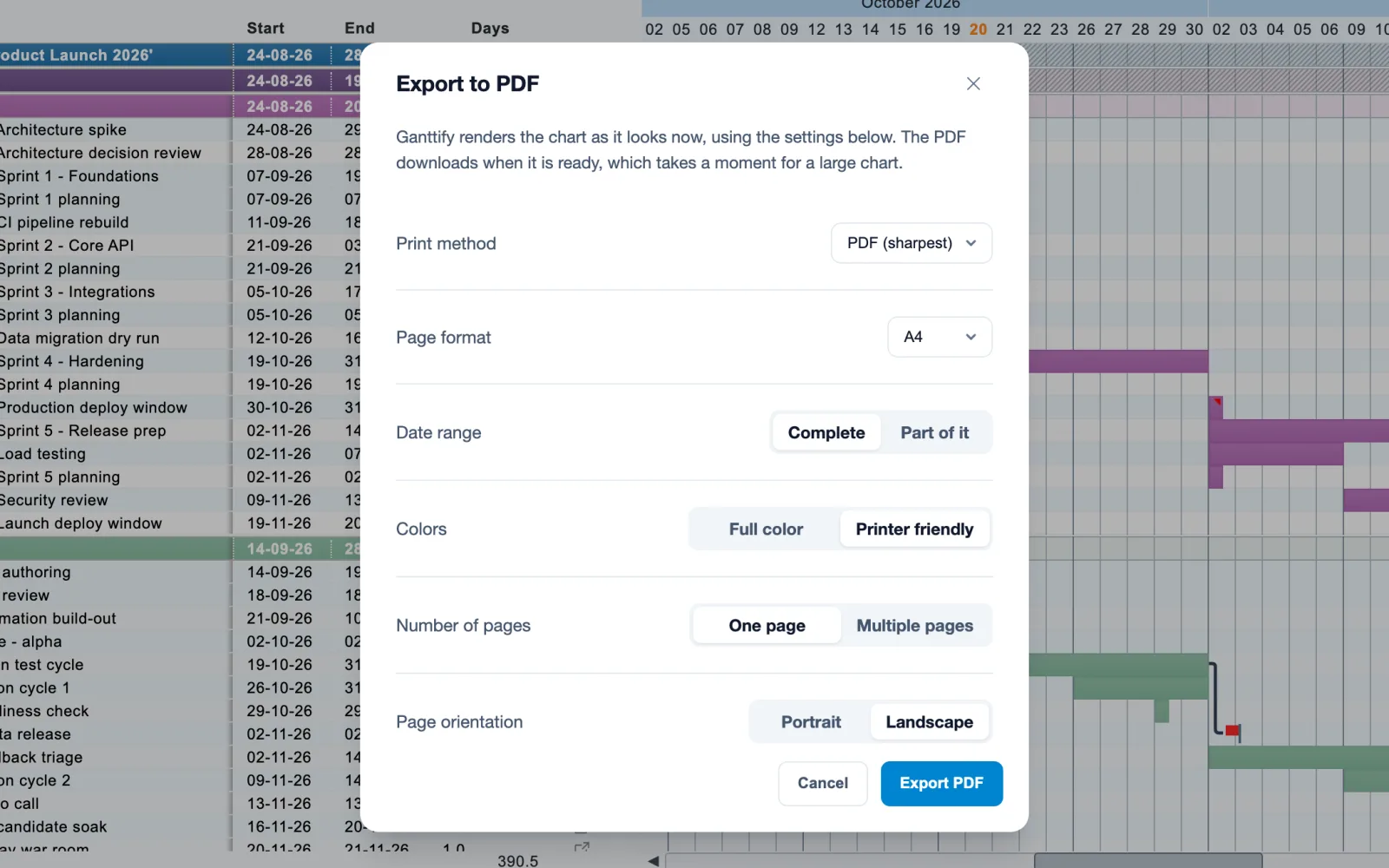Click the Security review purple Gantt bar
Viewport: 1389px width, 868px height.
[x=1366, y=500]
